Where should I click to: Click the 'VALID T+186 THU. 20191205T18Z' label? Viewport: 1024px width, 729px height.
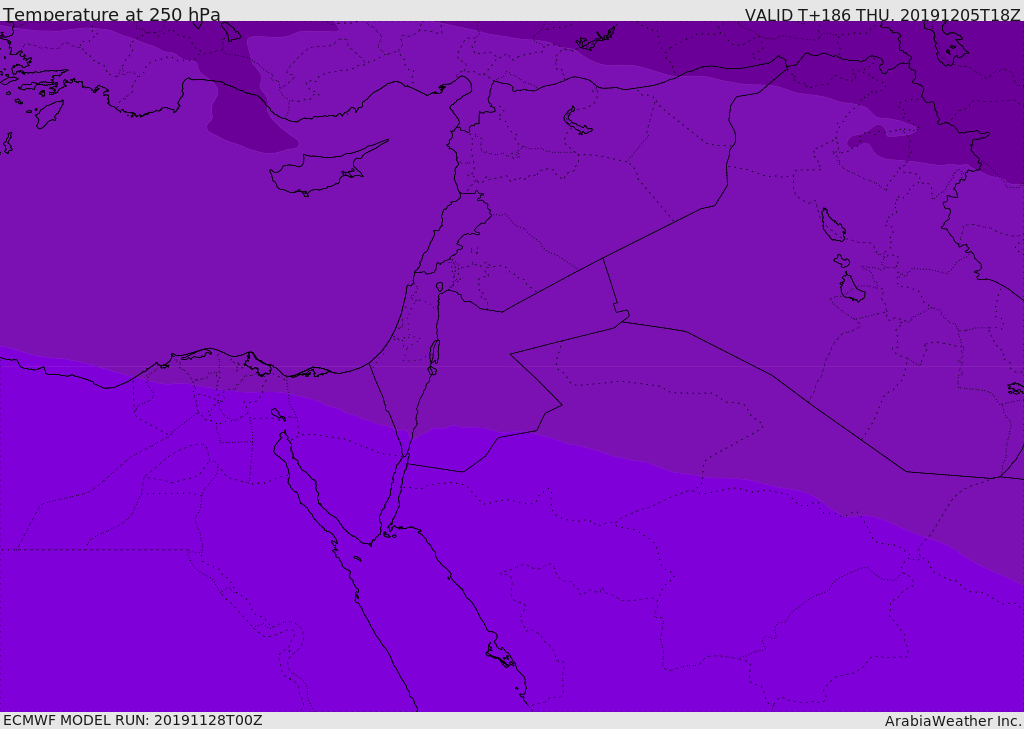[882, 14]
